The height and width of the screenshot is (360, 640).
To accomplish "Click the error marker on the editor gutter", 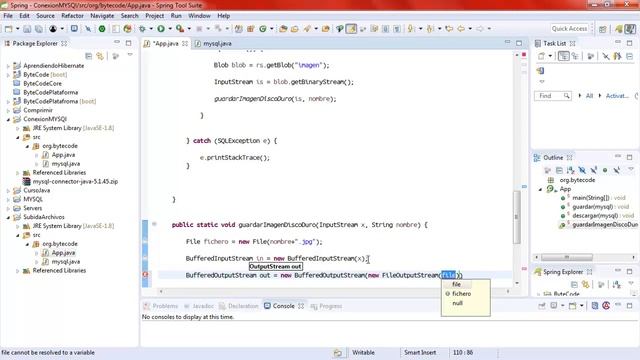I will tap(145, 275).
